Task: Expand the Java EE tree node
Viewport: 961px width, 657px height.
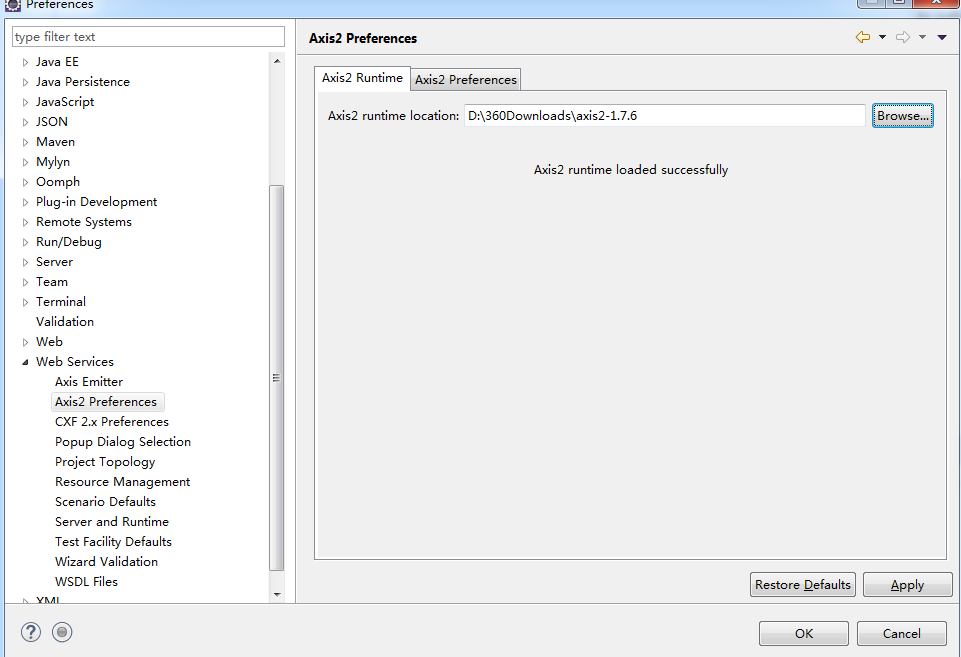Action: (x=25, y=63)
